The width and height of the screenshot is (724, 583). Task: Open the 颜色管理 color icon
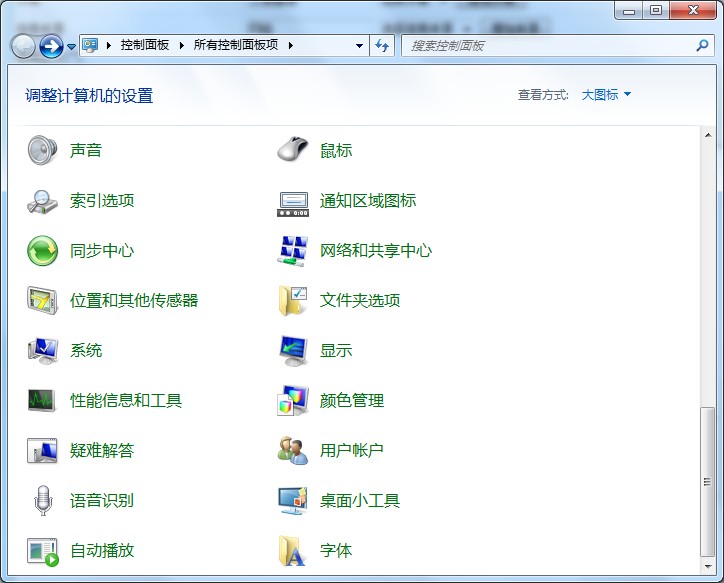[293, 400]
